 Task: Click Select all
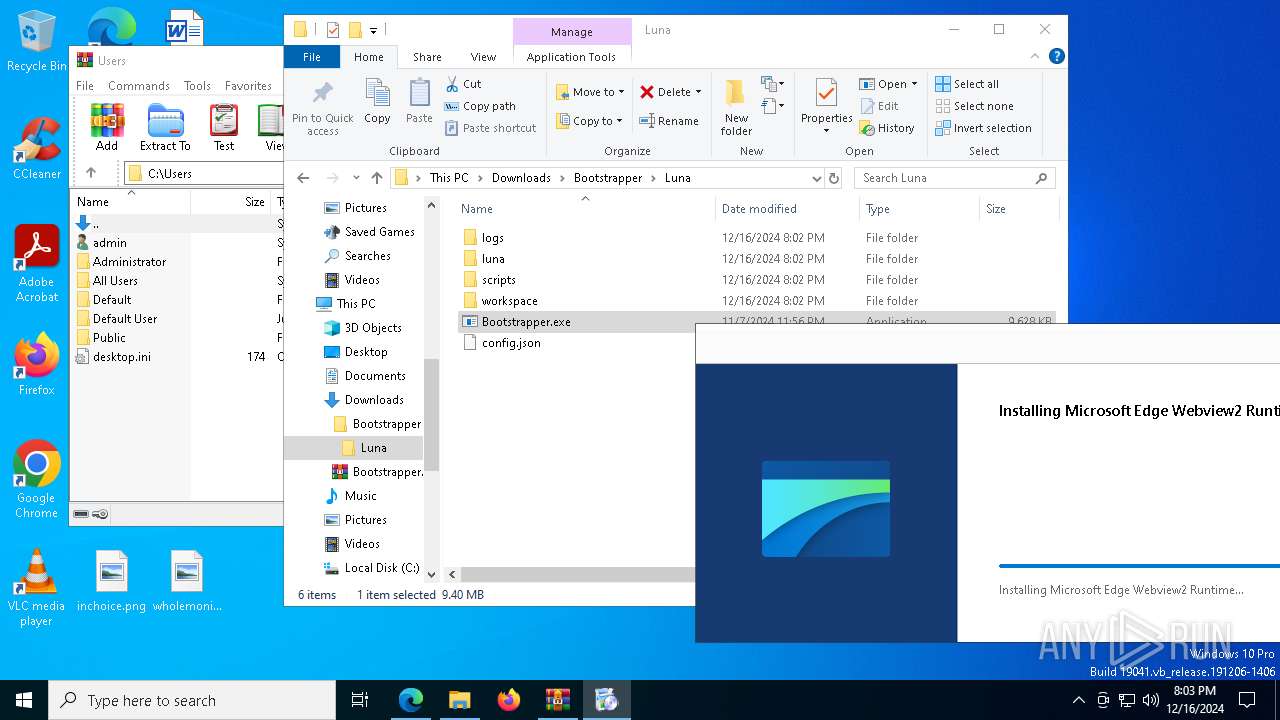click(x=967, y=84)
